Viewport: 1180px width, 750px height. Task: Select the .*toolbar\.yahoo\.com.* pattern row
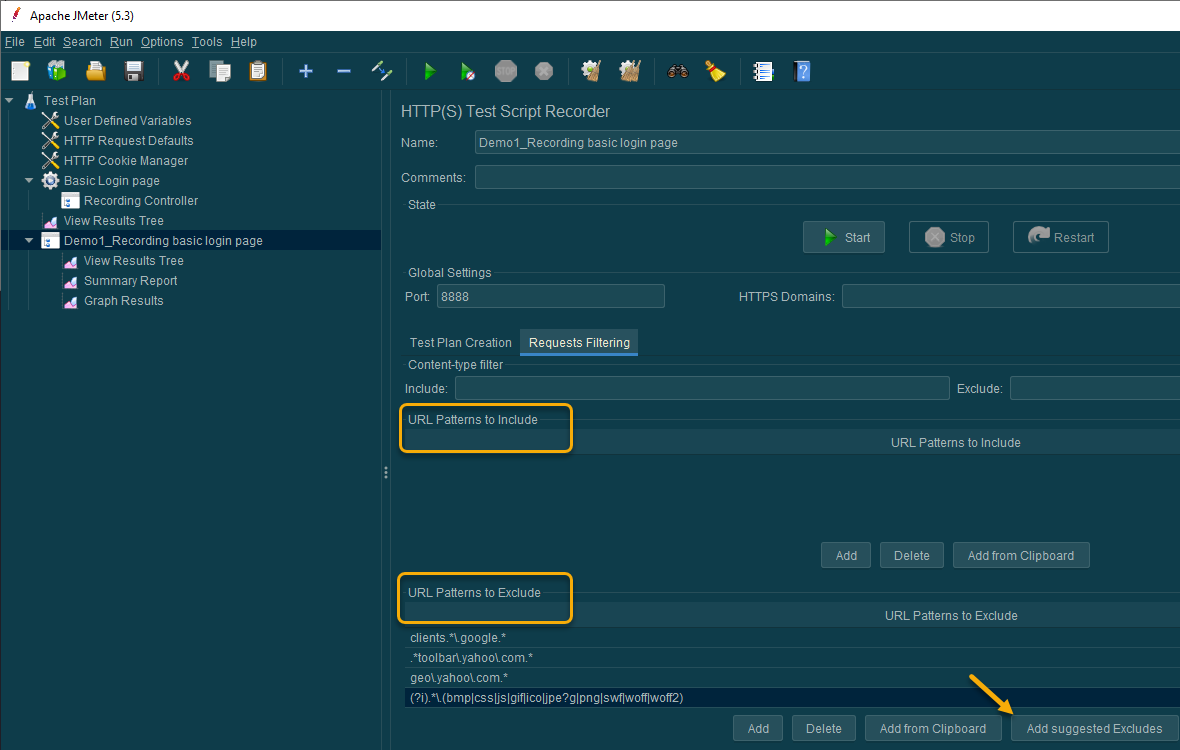(x=792, y=657)
